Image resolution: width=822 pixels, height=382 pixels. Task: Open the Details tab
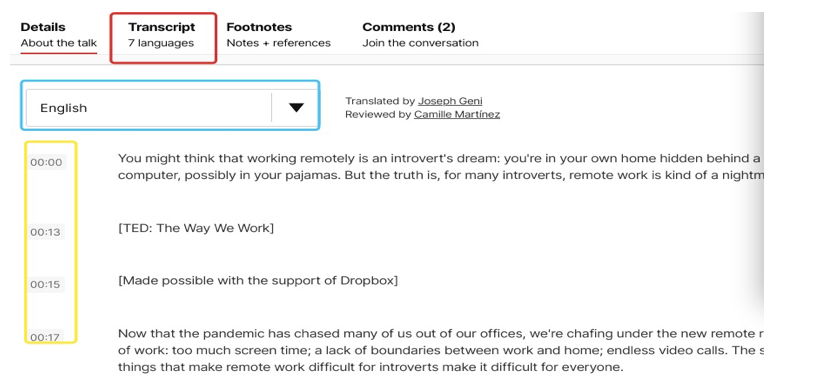point(59,35)
